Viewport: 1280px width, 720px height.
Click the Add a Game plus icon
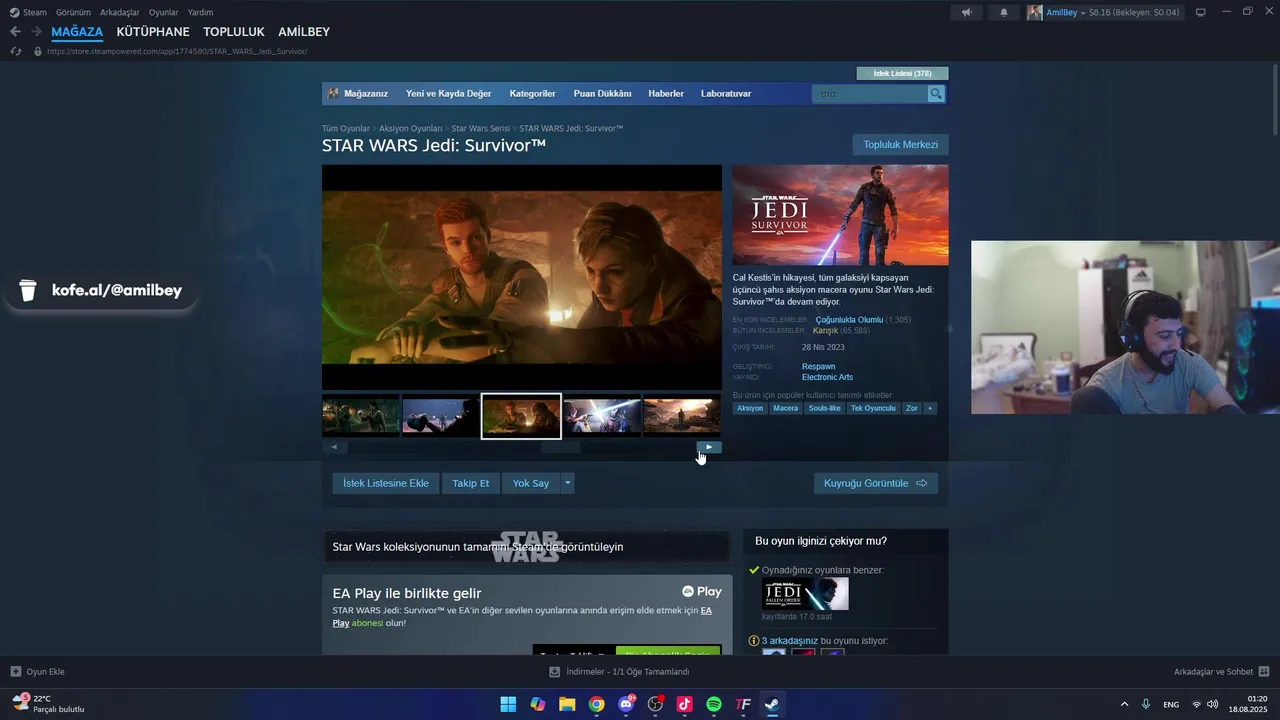(16, 671)
